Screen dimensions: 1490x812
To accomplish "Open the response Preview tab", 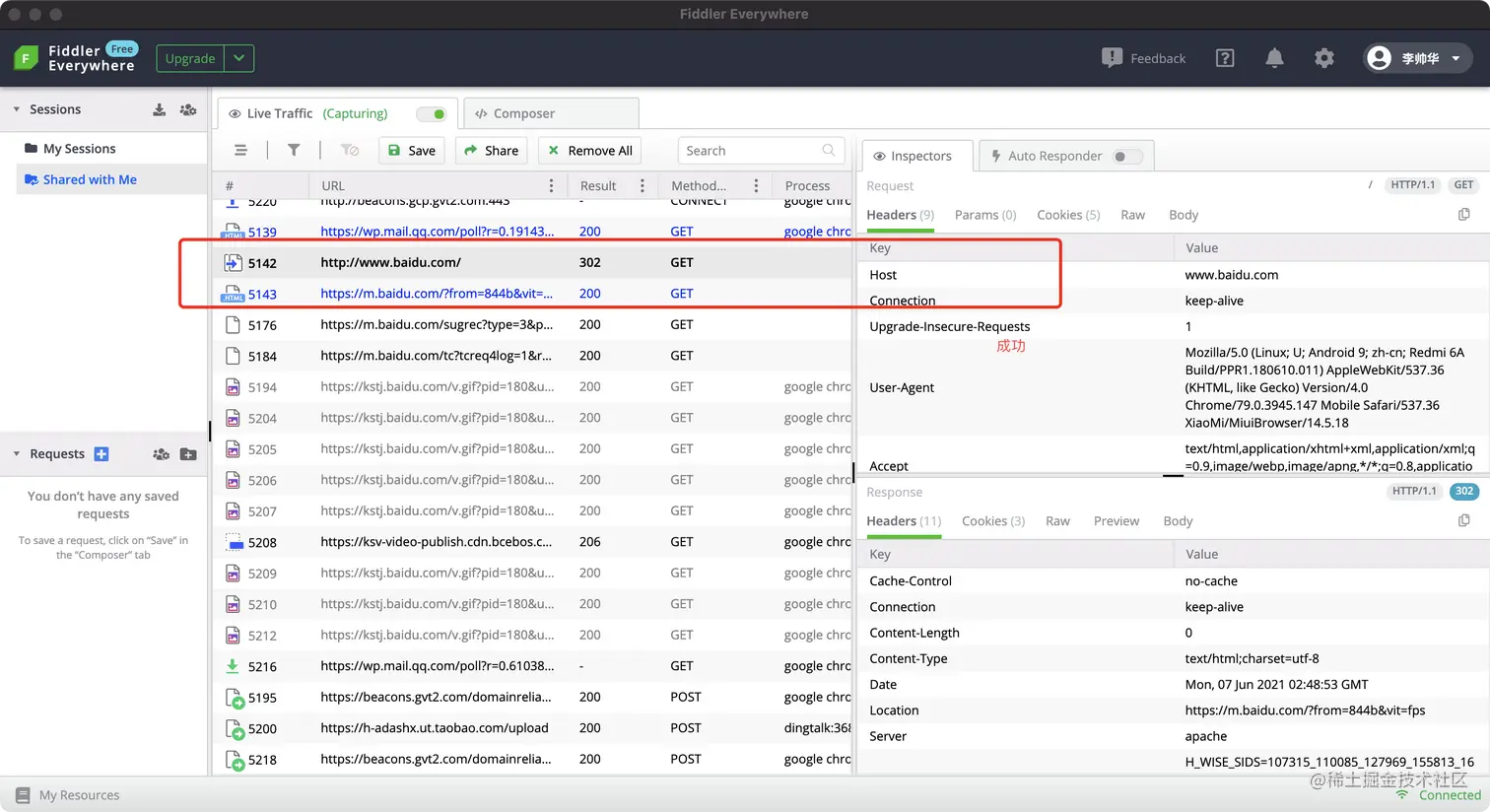I will pyautogui.click(x=1117, y=520).
